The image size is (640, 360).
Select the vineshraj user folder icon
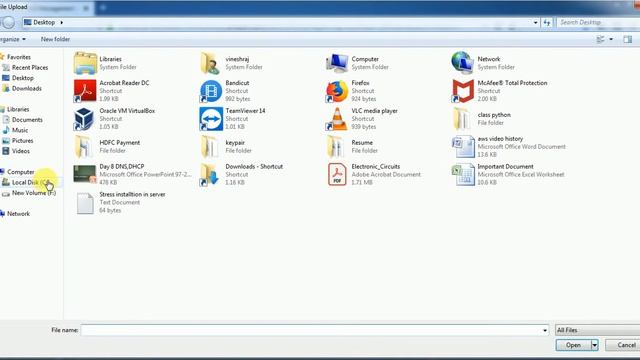pos(211,63)
